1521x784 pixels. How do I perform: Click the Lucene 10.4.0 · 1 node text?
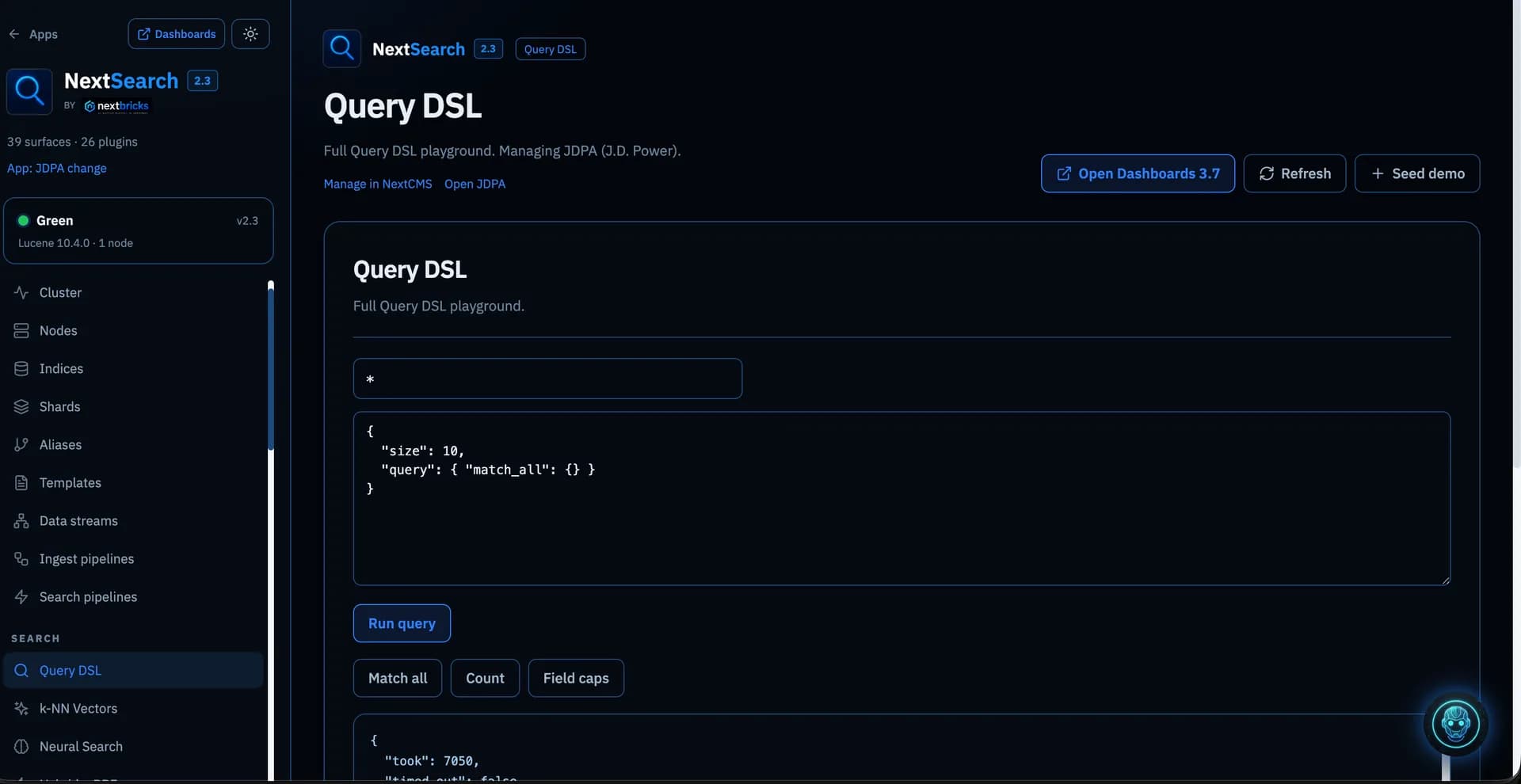75,243
